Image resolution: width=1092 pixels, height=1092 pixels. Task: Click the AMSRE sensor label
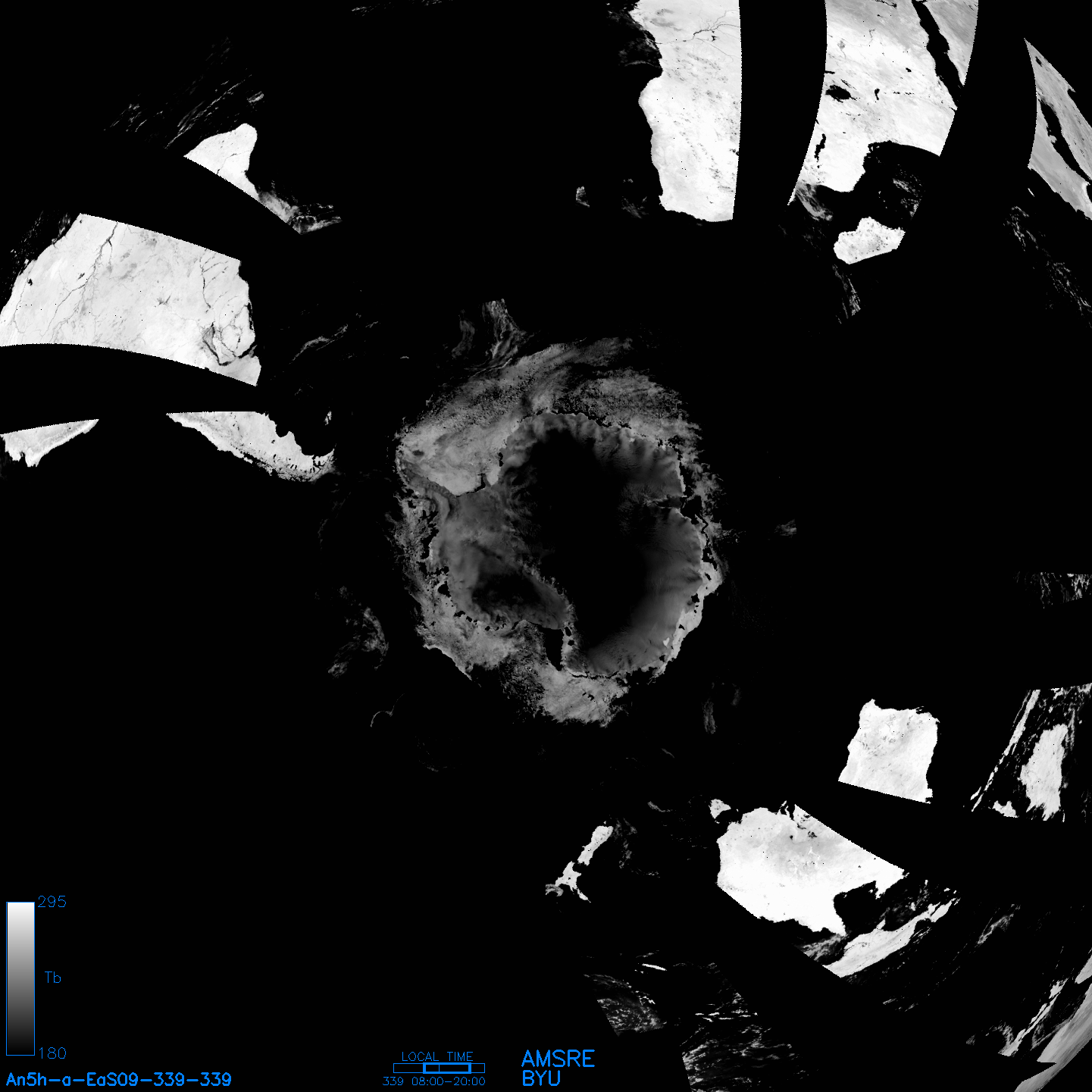pos(559,1059)
